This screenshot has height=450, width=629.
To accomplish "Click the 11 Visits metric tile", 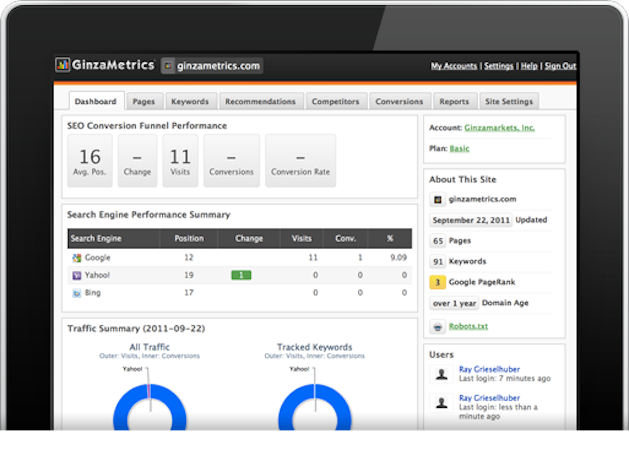I will (180, 160).
